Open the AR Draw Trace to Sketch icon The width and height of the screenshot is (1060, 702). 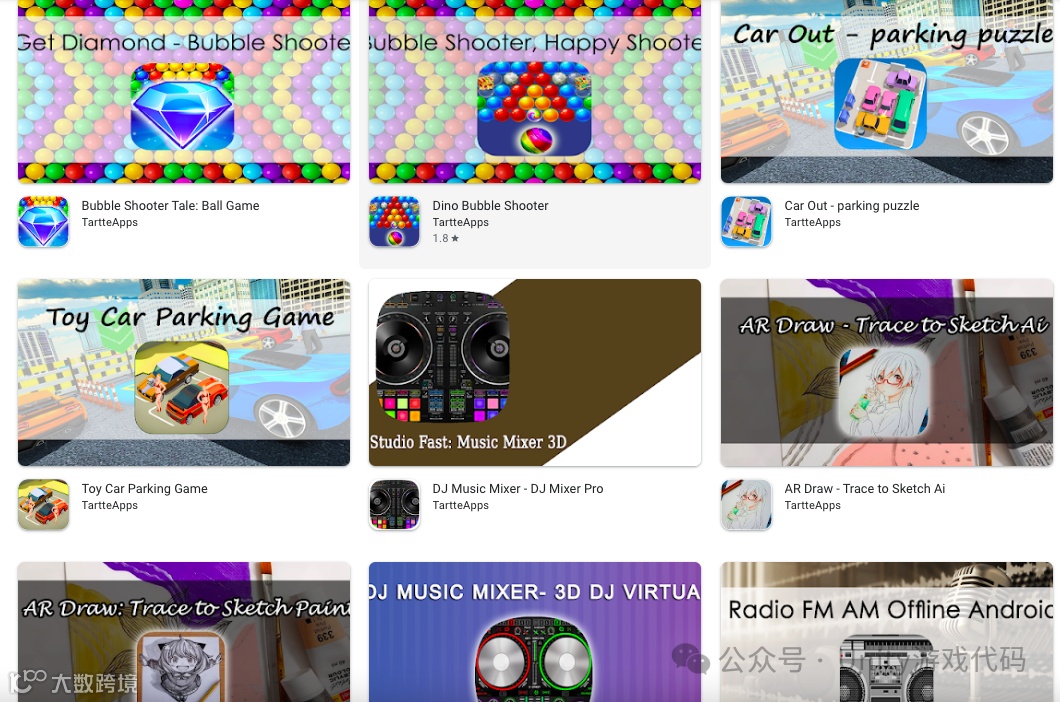pos(746,505)
